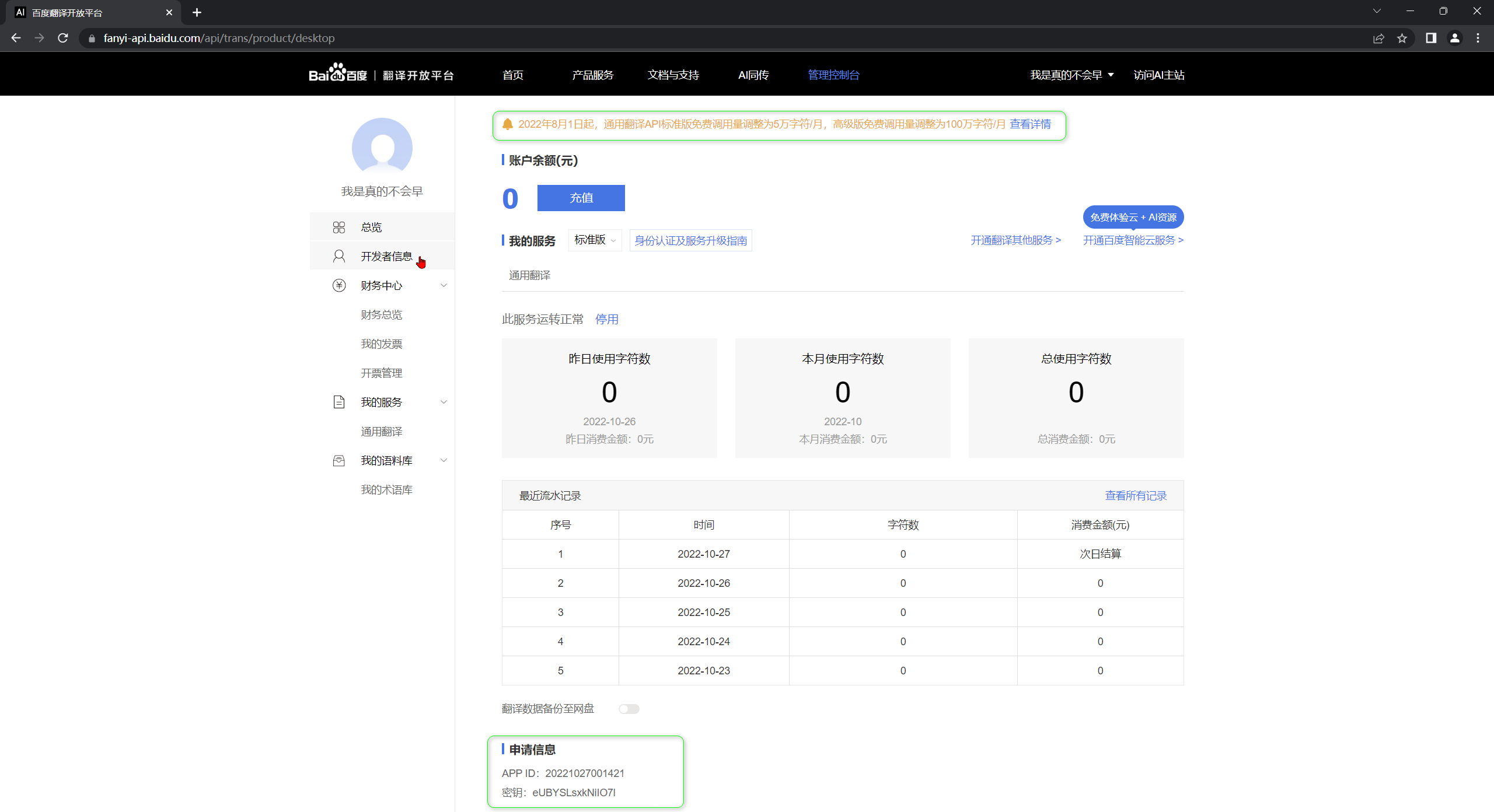Click the 财务中心 yen icon
1494x812 pixels.
click(x=339, y=285)
